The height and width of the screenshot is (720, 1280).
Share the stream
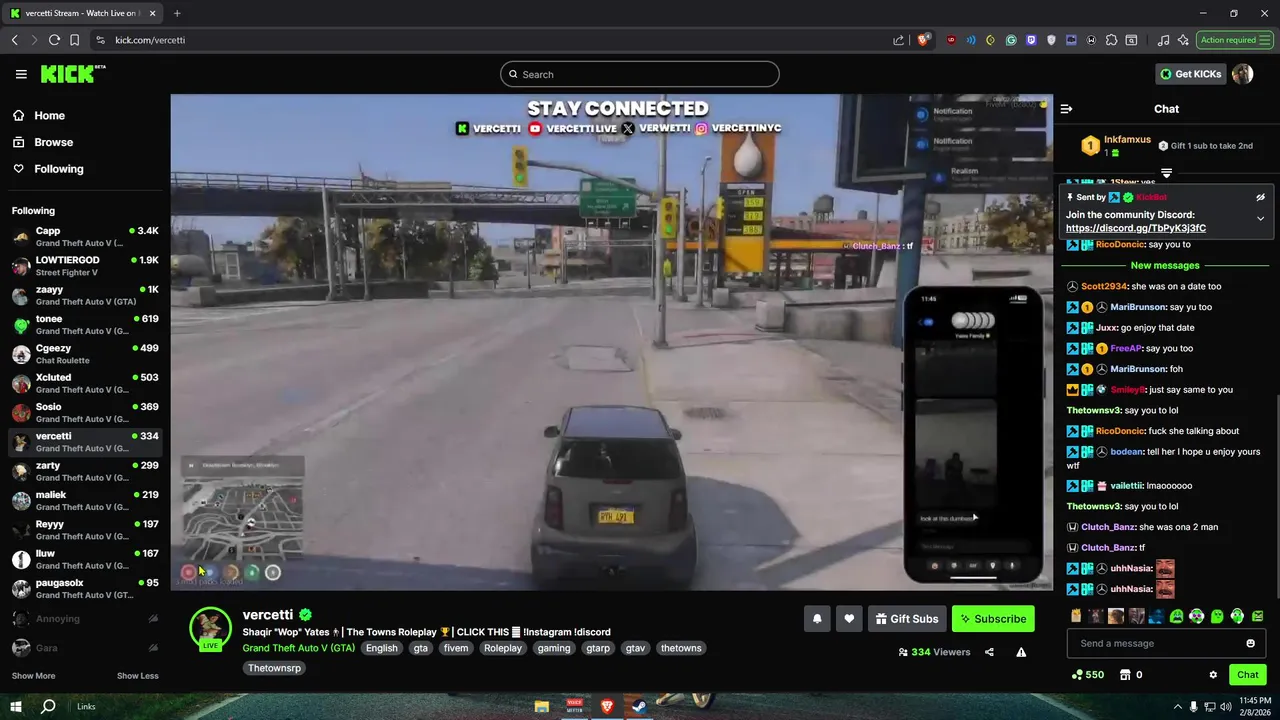(989, 652)
